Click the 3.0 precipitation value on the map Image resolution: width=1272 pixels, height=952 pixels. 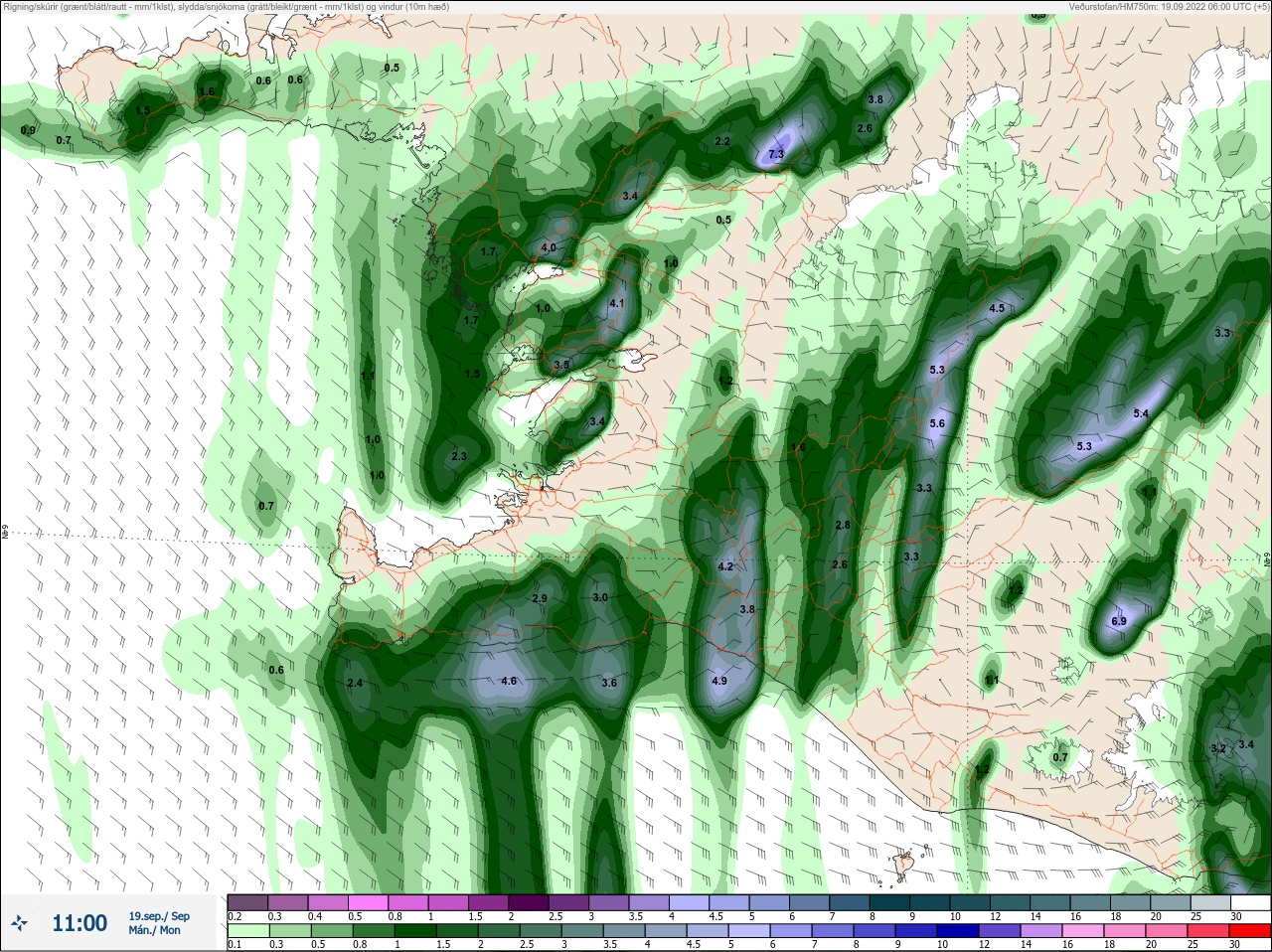600,597
